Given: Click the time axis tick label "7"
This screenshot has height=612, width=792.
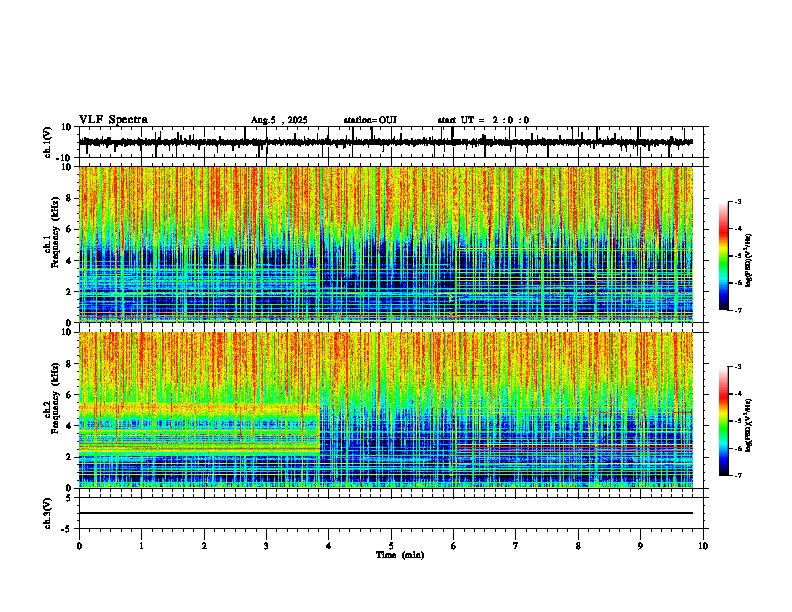Looking at the screenshot, I should [x=516, y=546].
